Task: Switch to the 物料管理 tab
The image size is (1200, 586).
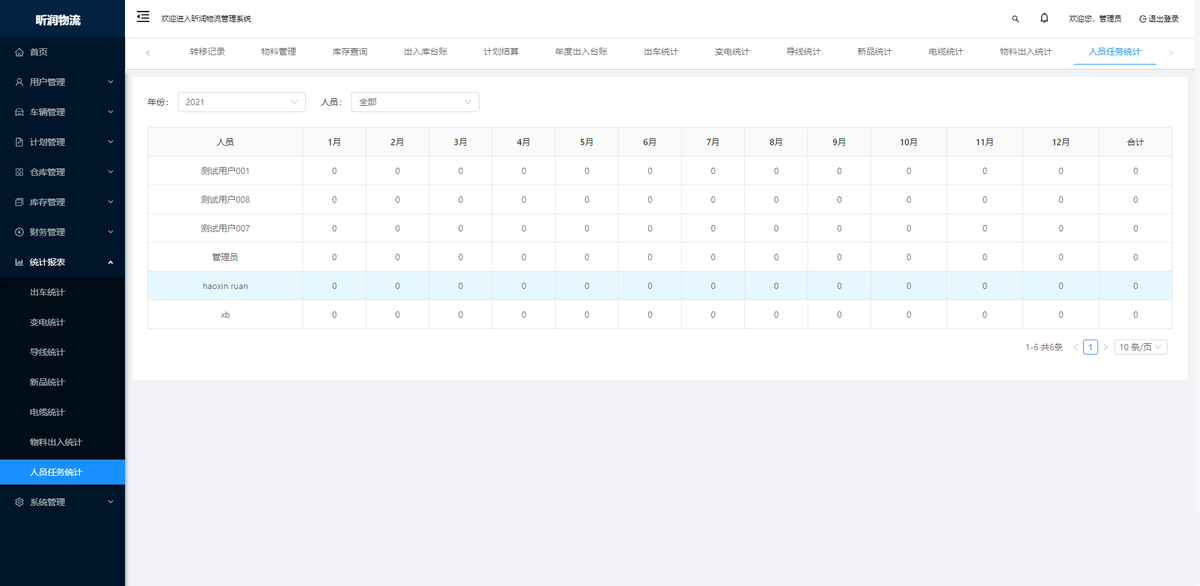Action: pos(278,51)
